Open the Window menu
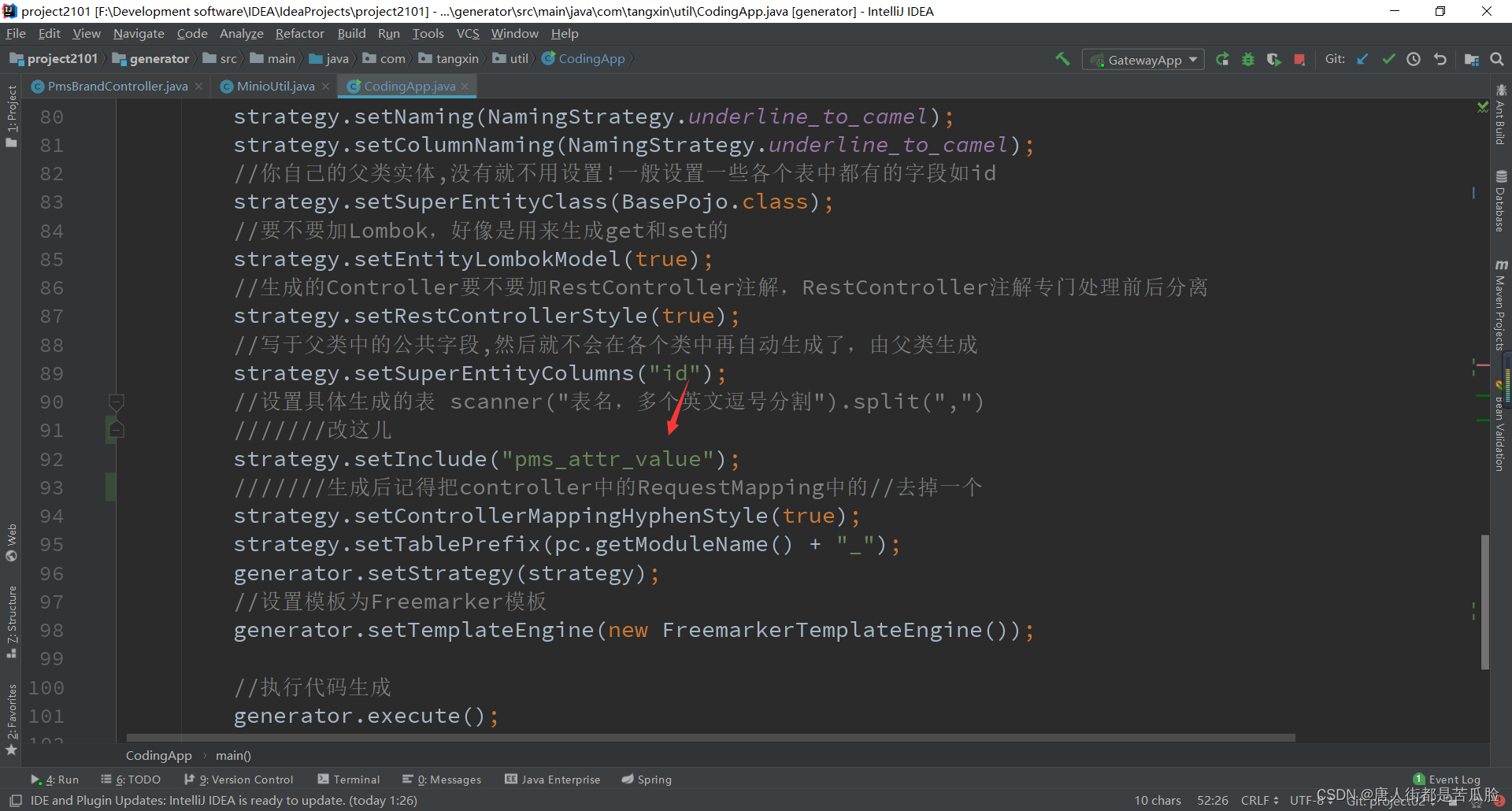Screen dimensions: 1512x811 tap(515, 33)
